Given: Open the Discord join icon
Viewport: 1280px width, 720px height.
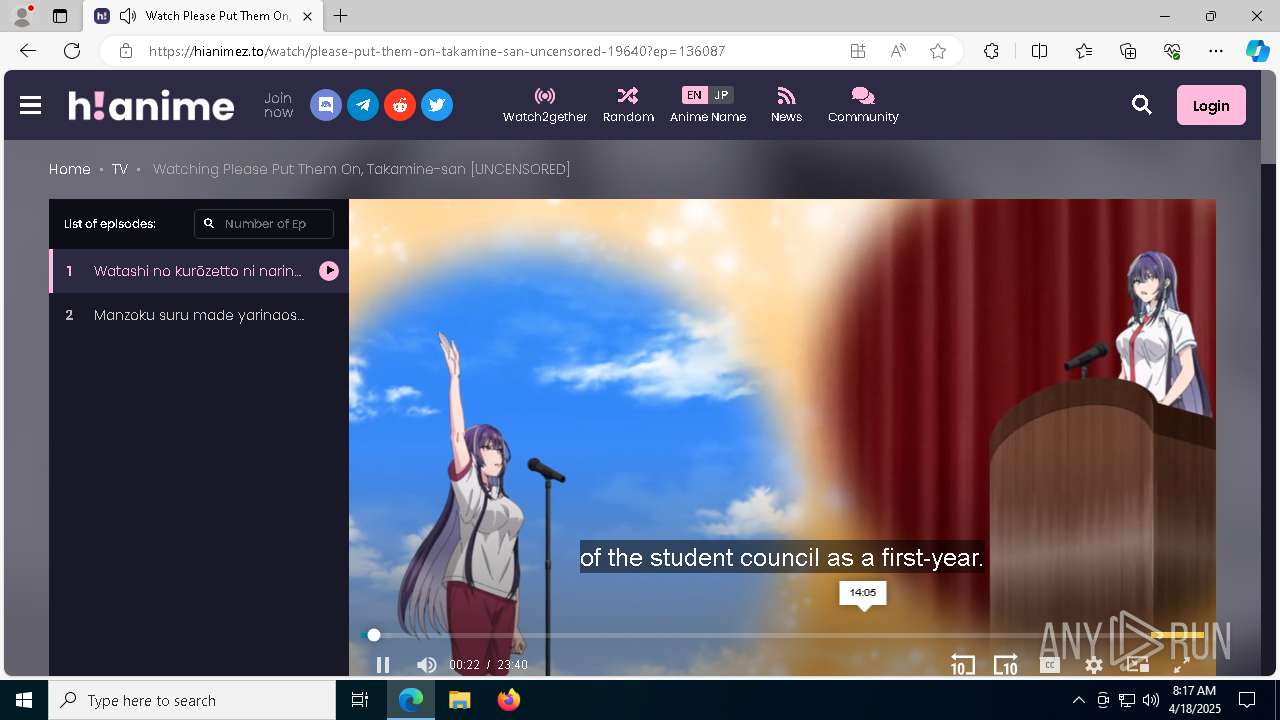Looking at the screenshot, I should (x=326, y=105).
